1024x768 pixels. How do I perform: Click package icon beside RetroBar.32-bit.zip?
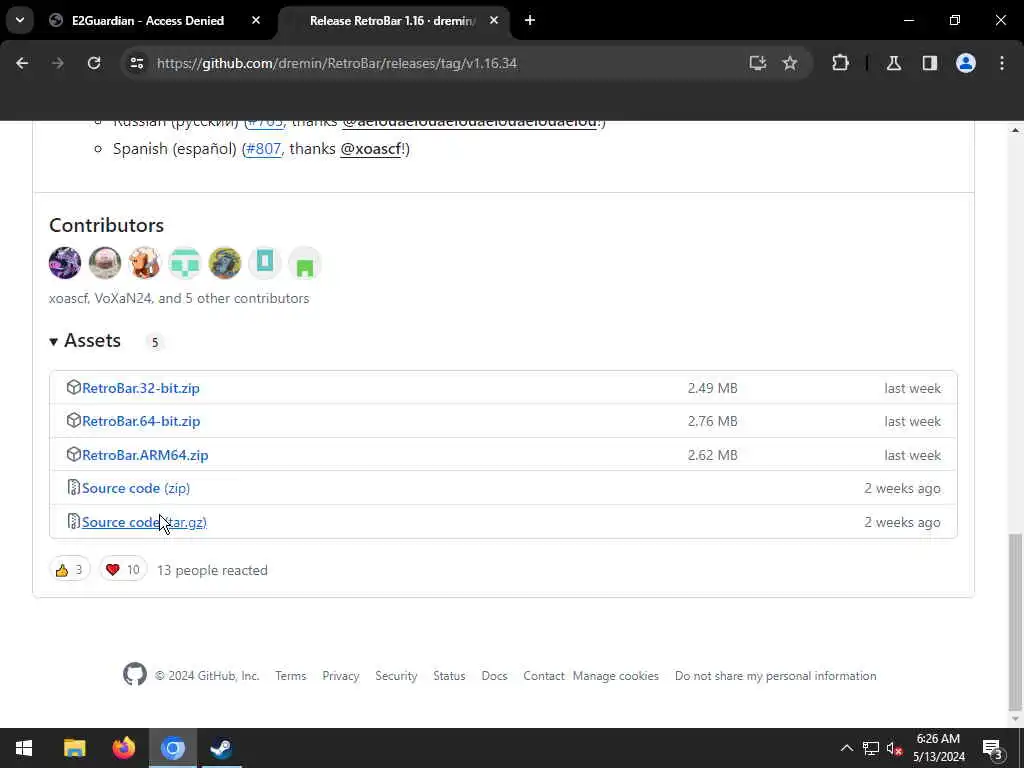coord(74,387)
